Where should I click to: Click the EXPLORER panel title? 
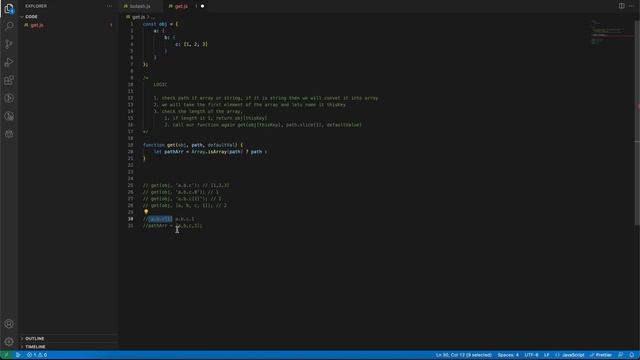point(36,6)
